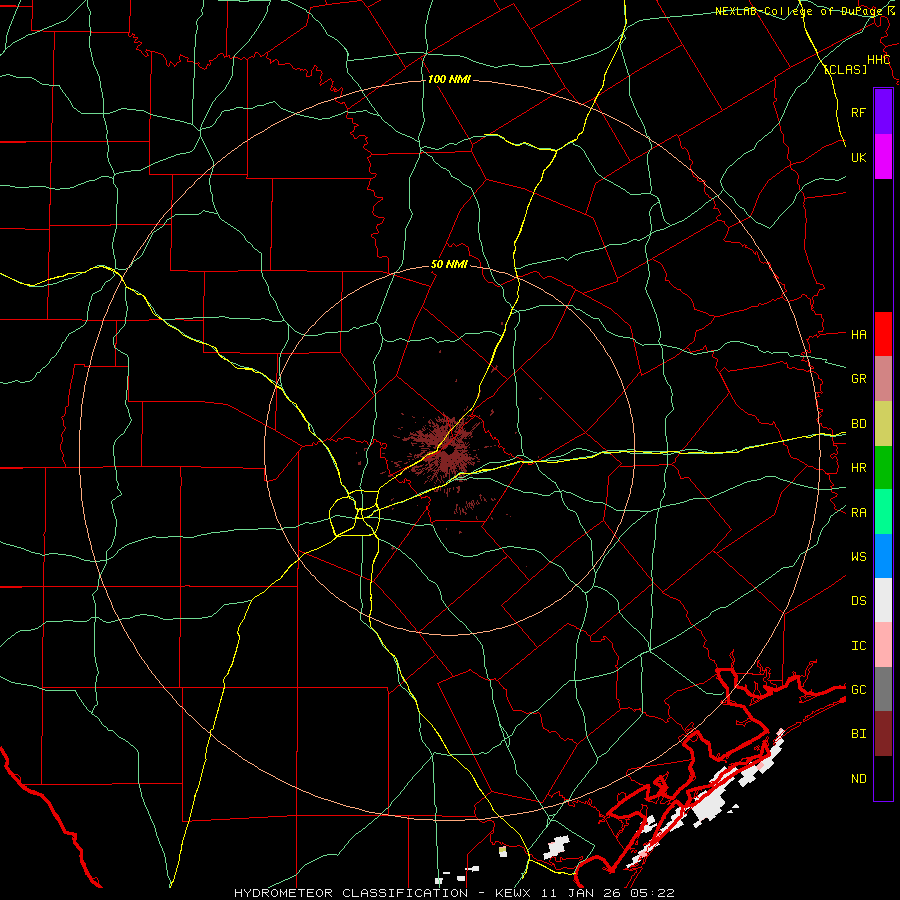Click the '100 NMI' range ring label
This screenshot has height=900, width=900.
[x=449, y=79]
